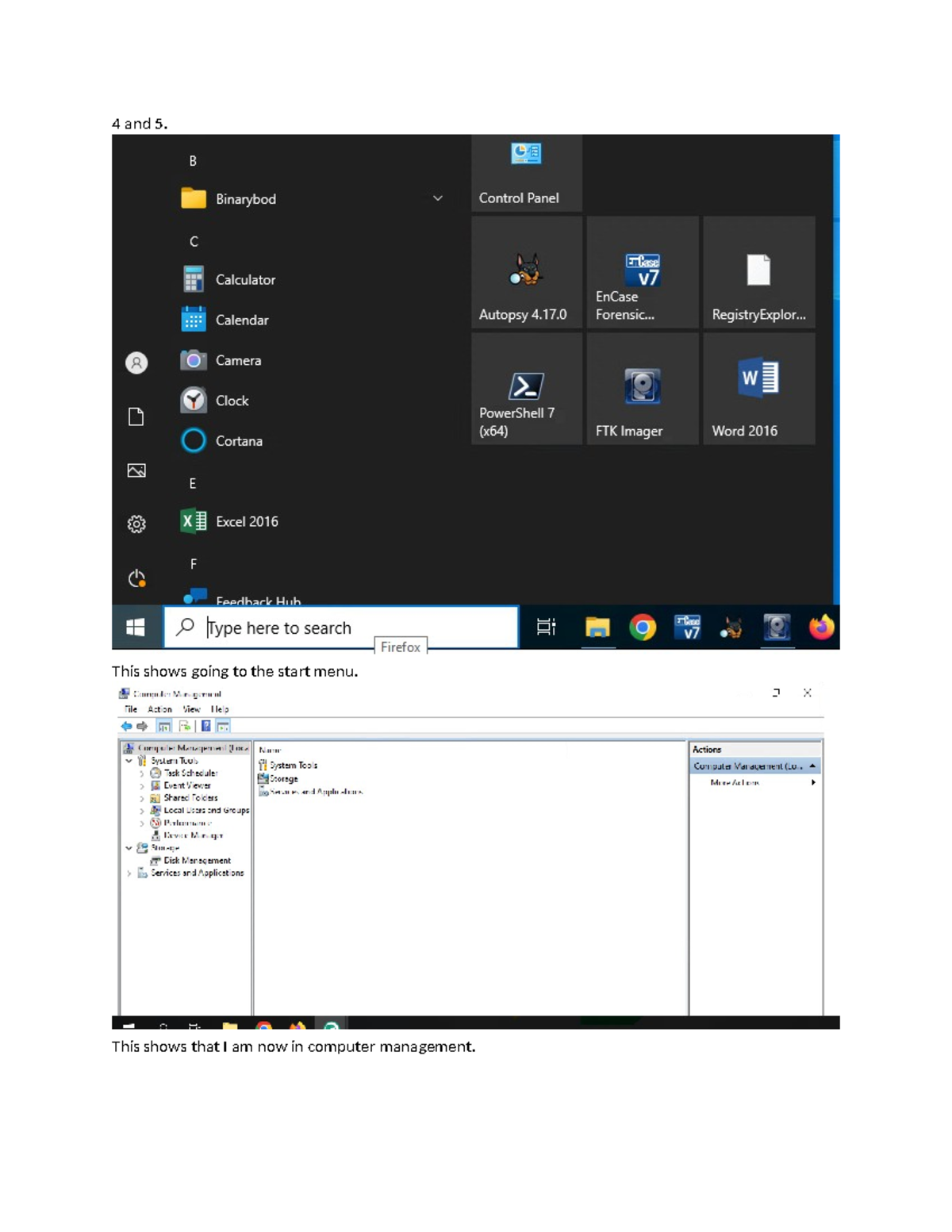Launch the Camera app
The width and height of the screenshot is (952, 1232).
click(x=221, y=360)
